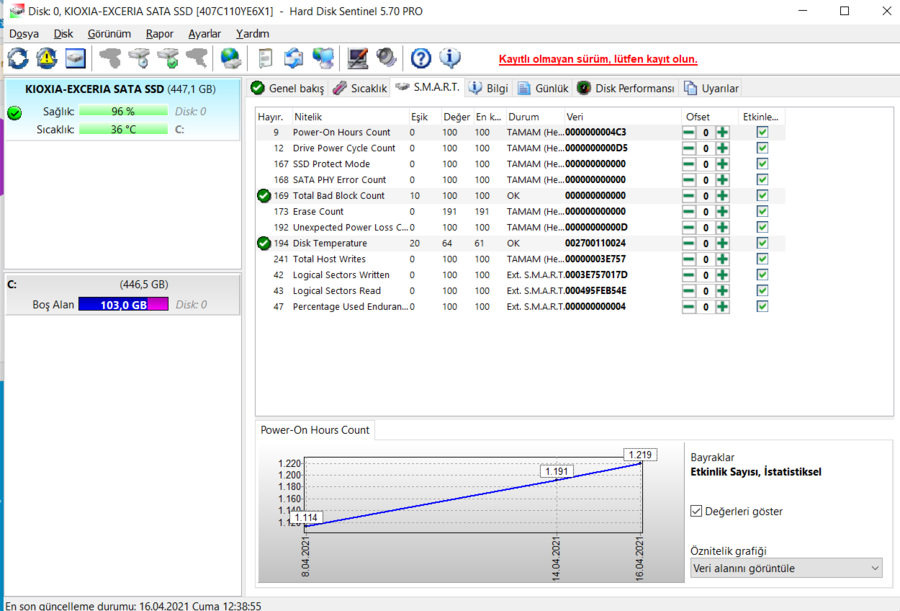This screenshot has width=900, height=611.
Task: Click the globe with disk toolbar icon
Action: tap(231, 58)
